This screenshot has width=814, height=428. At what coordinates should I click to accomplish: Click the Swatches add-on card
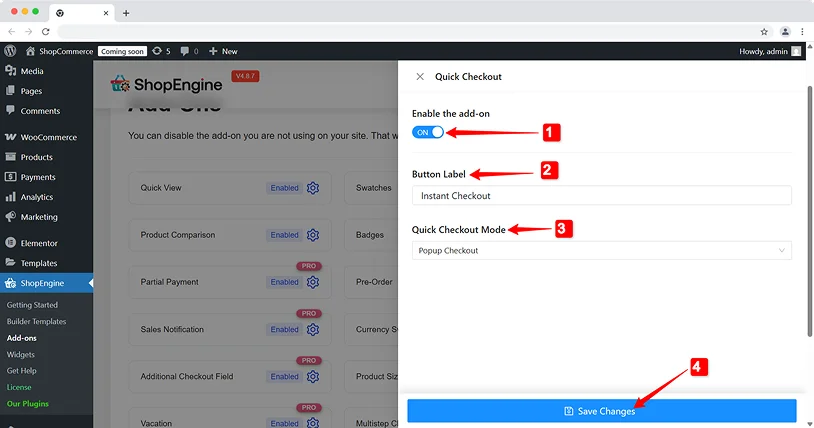point(371,188)
